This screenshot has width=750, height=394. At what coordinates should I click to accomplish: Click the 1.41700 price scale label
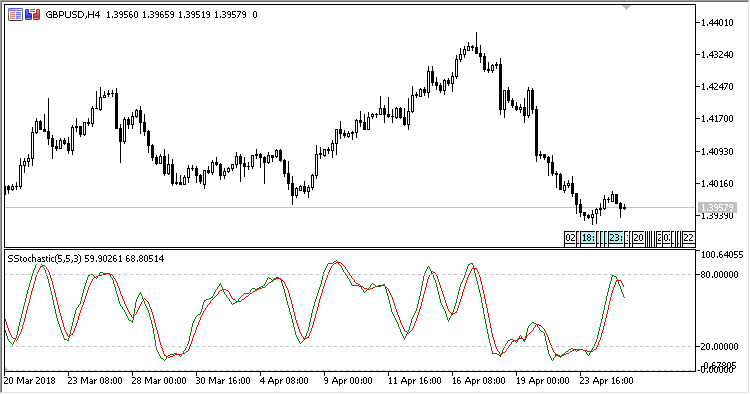[717, 119]
